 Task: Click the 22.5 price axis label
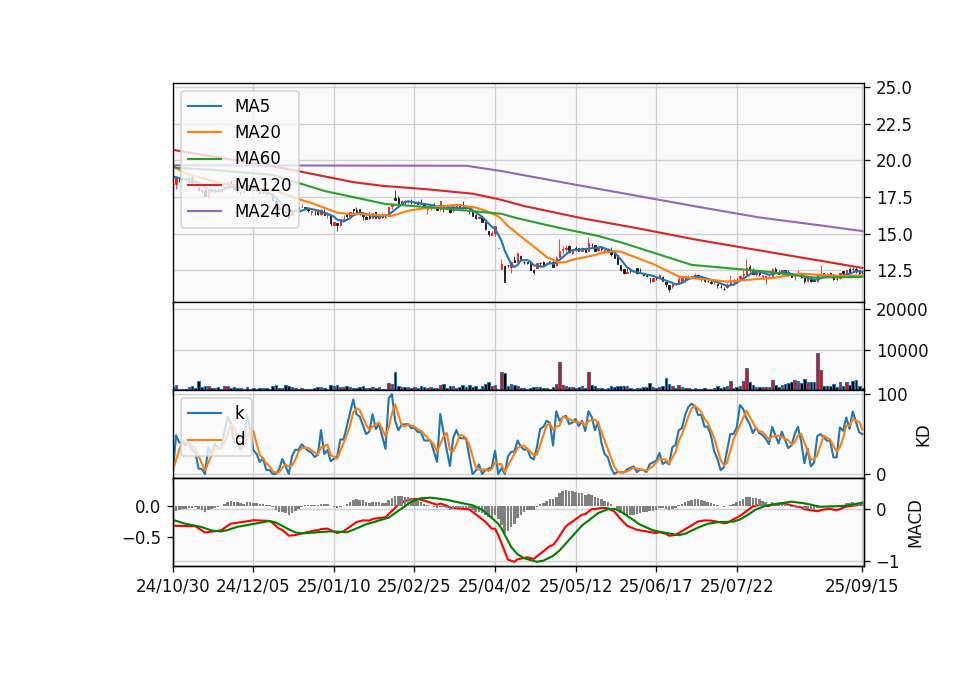pyautogui.click(x=894, y=125)
